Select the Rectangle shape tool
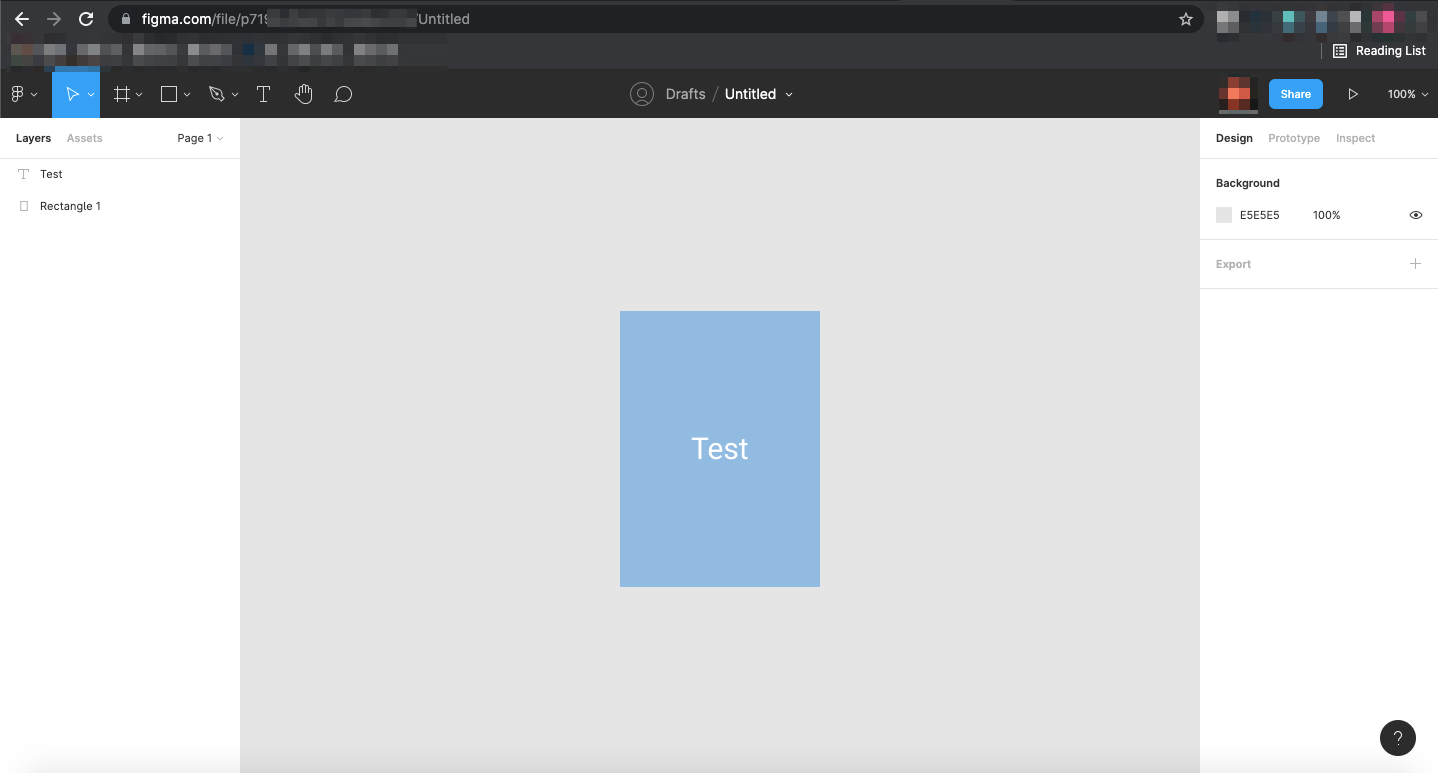 [x=169, y=94]
